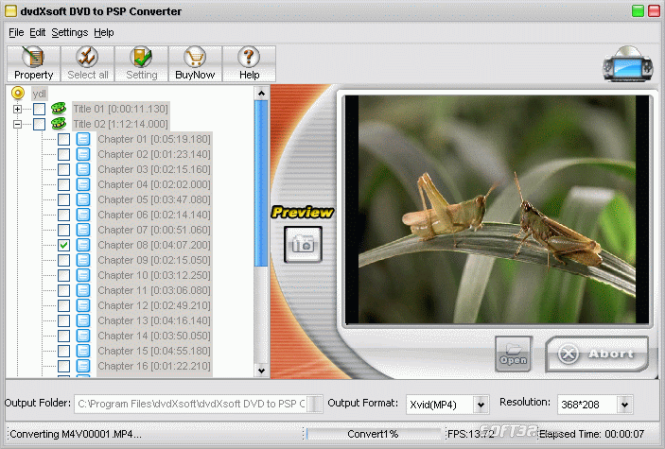The width and height of the screenshot is (665, 449).
Task: Click the PSP device logo icon
Action: (628, 64)
